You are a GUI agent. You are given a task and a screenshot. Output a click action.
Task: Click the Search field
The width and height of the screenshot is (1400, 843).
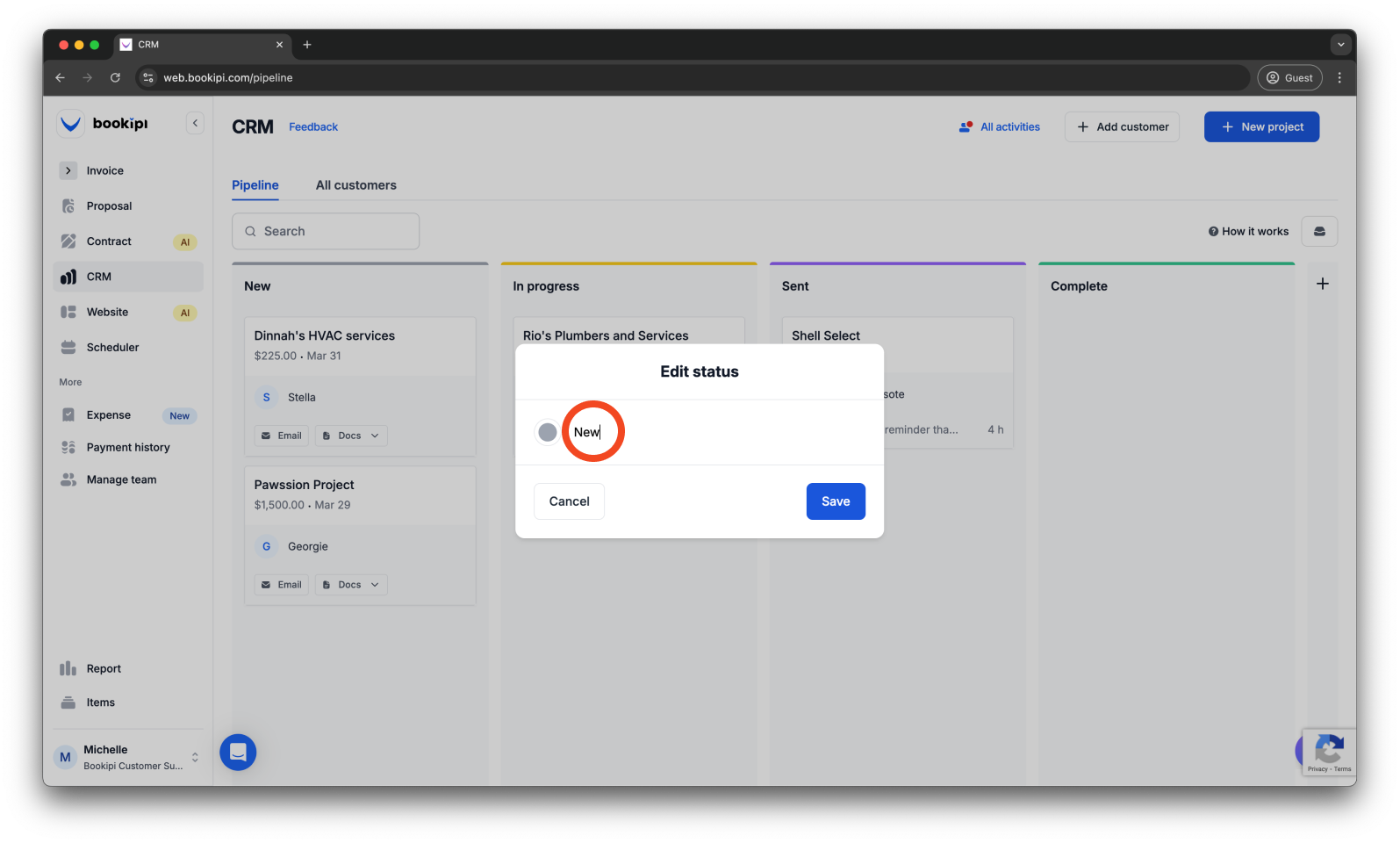pos(326,232)
